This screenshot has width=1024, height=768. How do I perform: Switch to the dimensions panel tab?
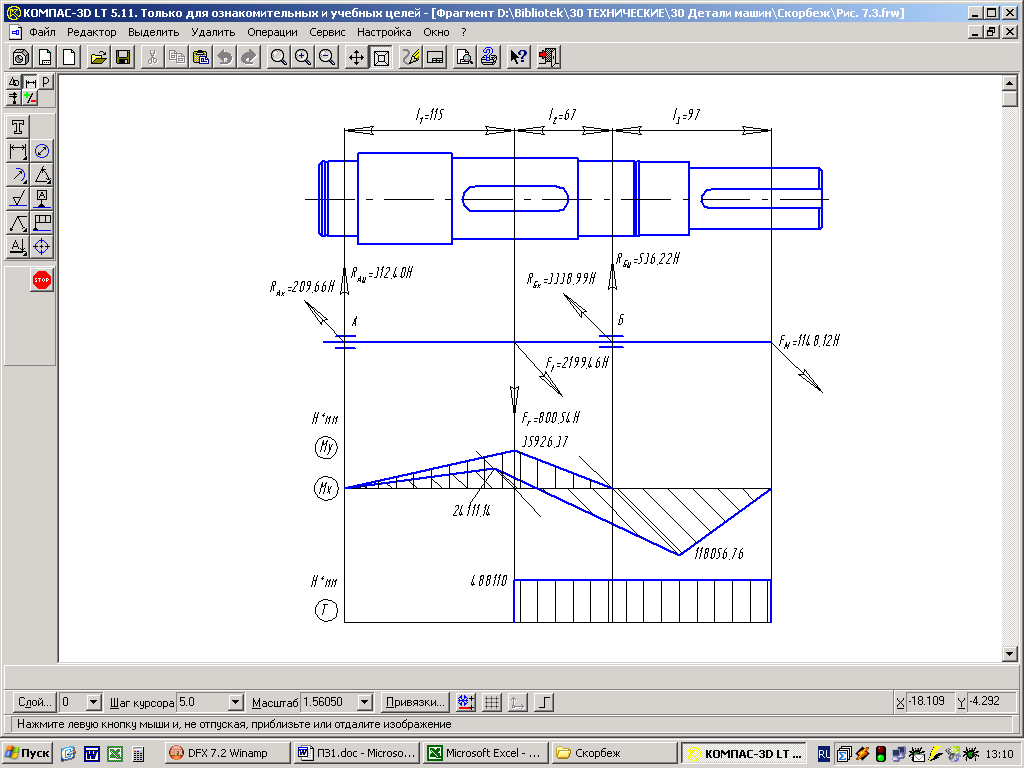pos(30,82)
